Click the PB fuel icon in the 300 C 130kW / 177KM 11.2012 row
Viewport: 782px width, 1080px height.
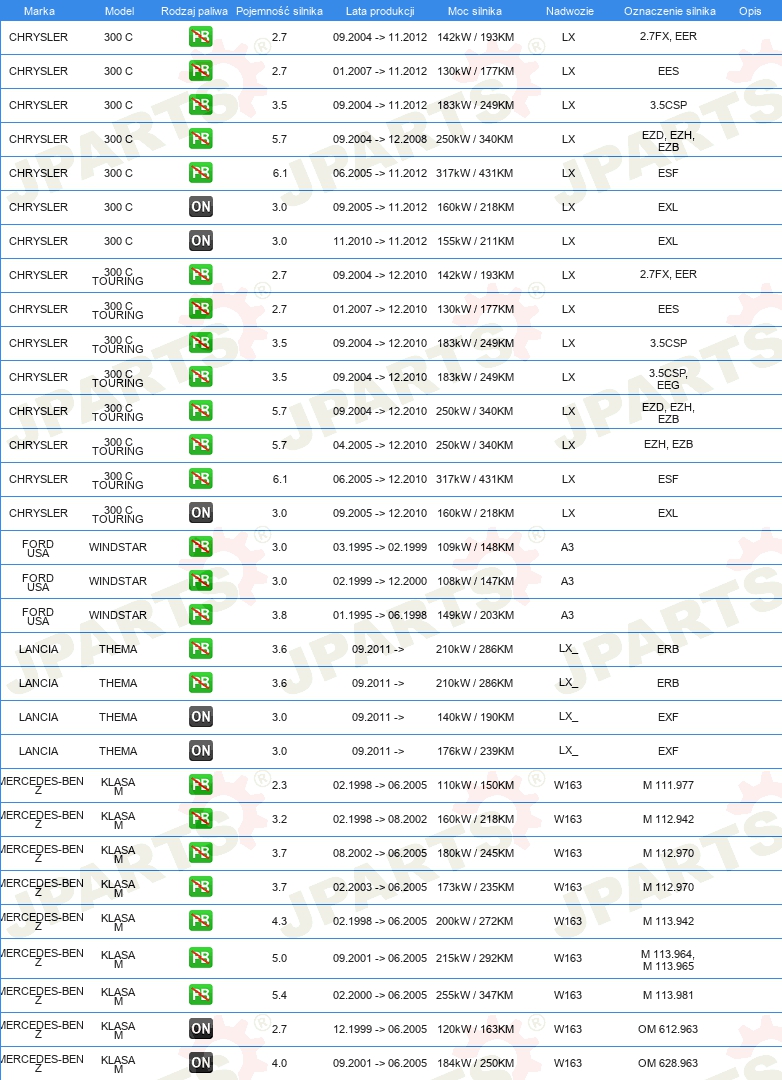coord(200,71)
